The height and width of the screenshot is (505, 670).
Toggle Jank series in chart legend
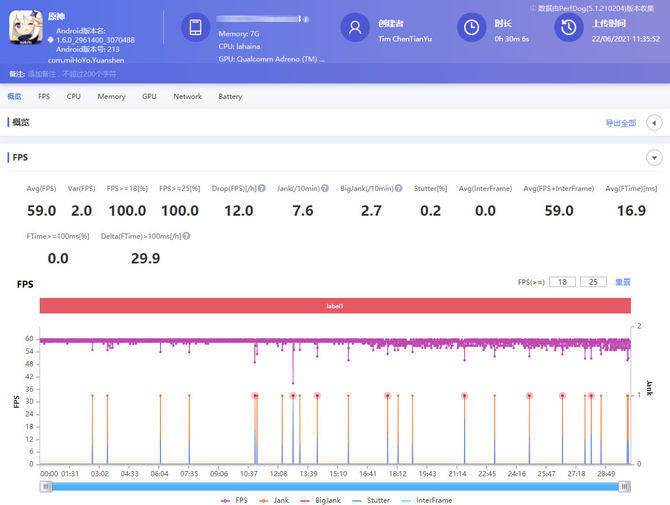[283, 499]
